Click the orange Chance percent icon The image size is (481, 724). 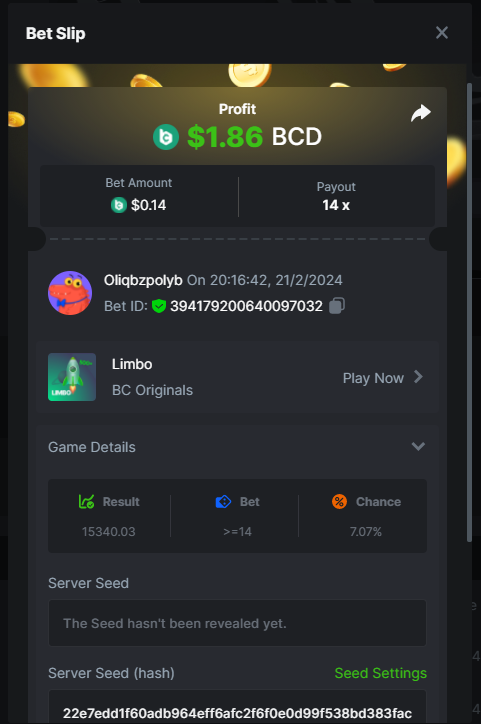click(339, 501)
